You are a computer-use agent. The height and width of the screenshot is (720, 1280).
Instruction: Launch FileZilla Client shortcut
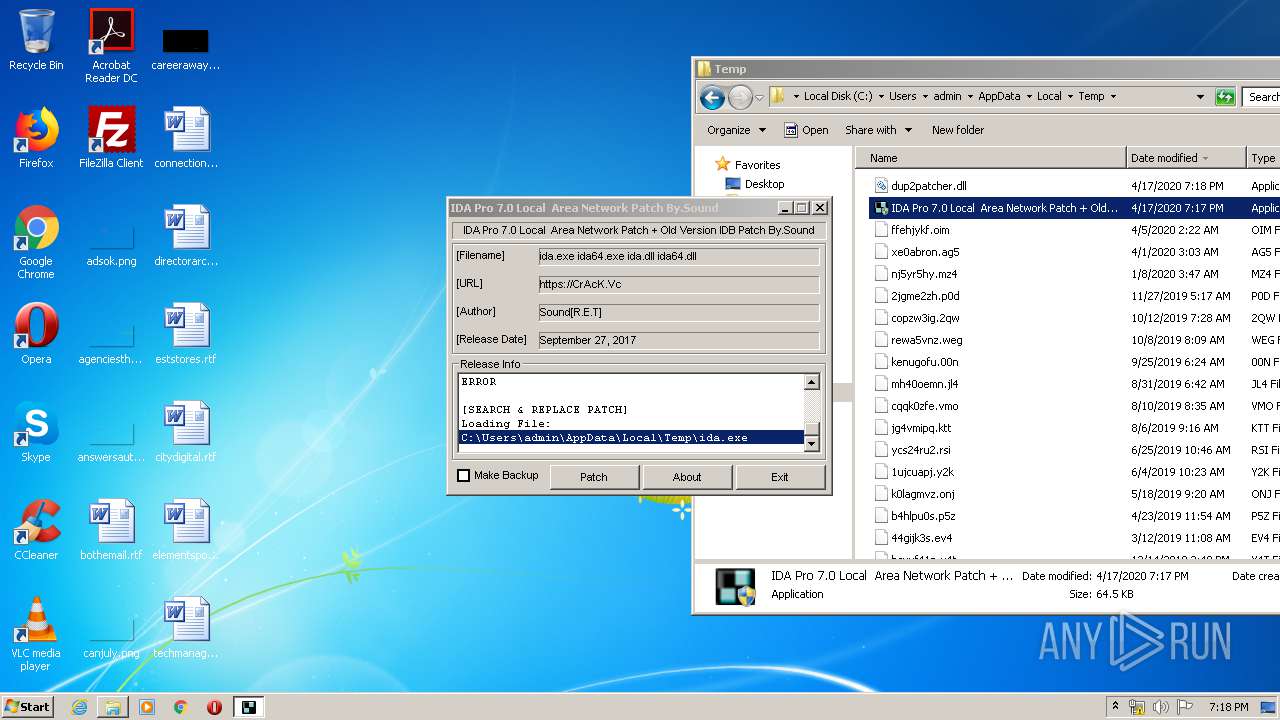point(111,138)
